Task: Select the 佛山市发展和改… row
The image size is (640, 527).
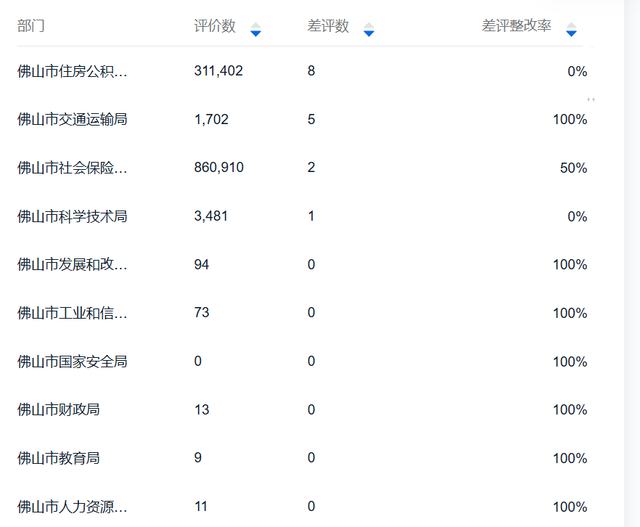Action: point(302,265)
